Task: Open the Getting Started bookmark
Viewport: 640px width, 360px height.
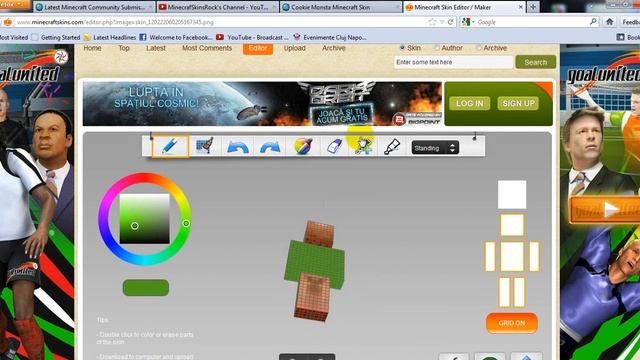Action: click(56, 37)
